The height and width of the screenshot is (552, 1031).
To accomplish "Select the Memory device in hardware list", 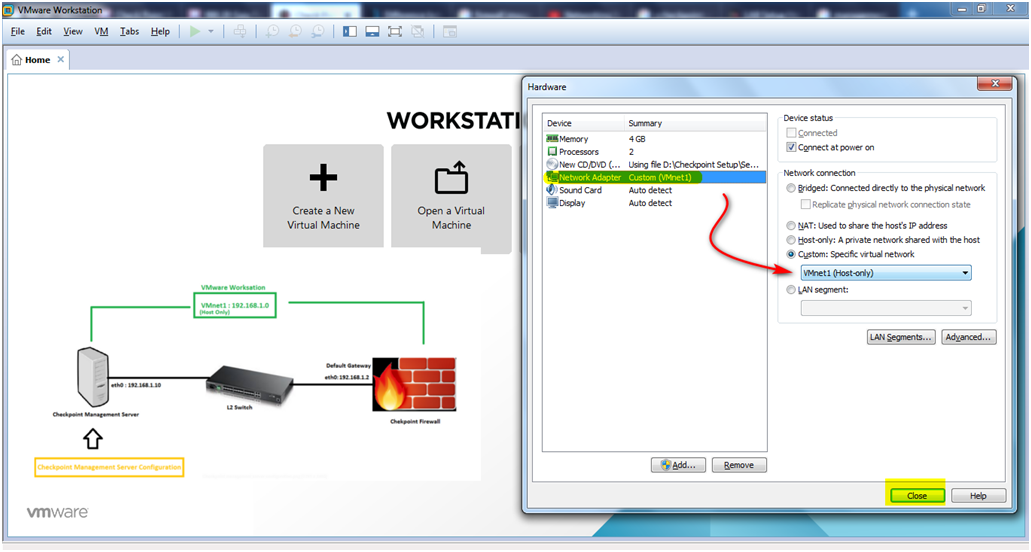I will click(654, 139).
